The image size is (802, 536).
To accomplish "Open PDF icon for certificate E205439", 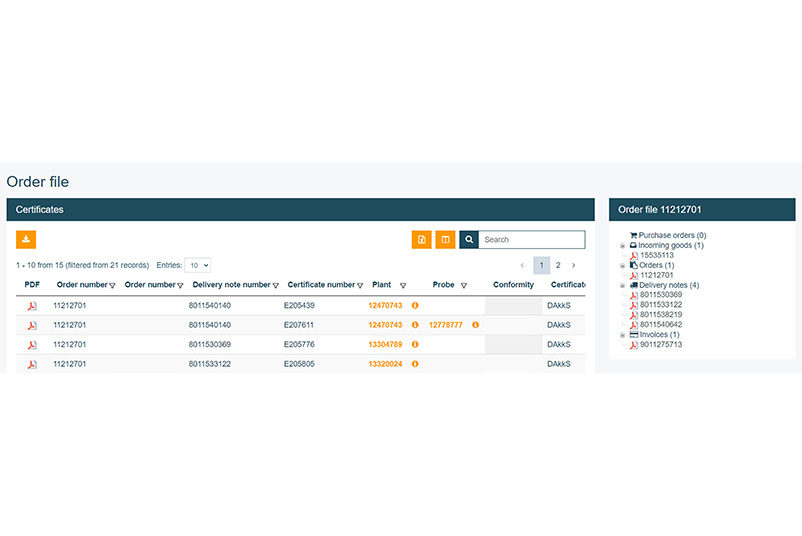I will 32,306.
